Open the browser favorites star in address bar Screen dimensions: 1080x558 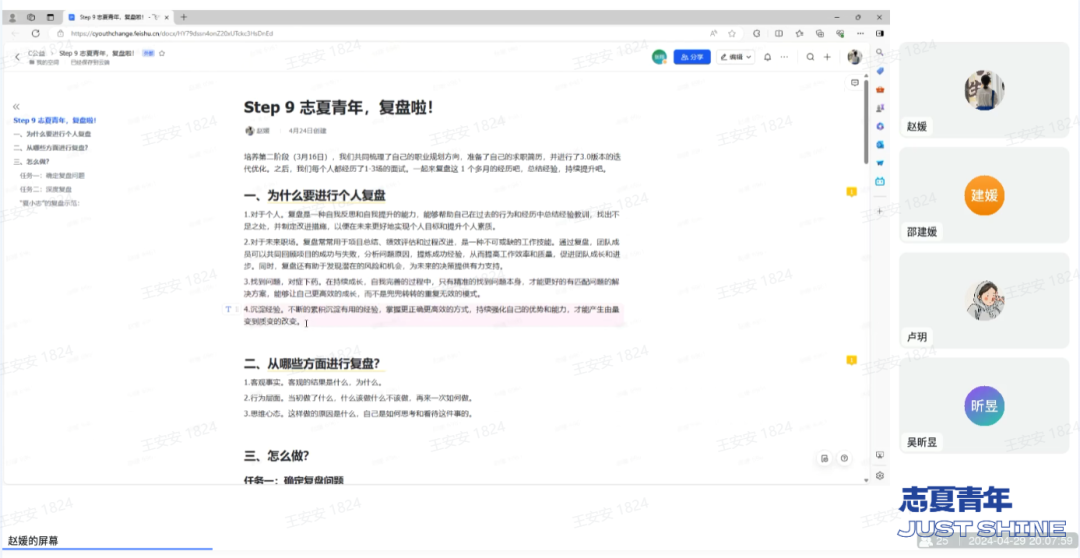[732, 33]
